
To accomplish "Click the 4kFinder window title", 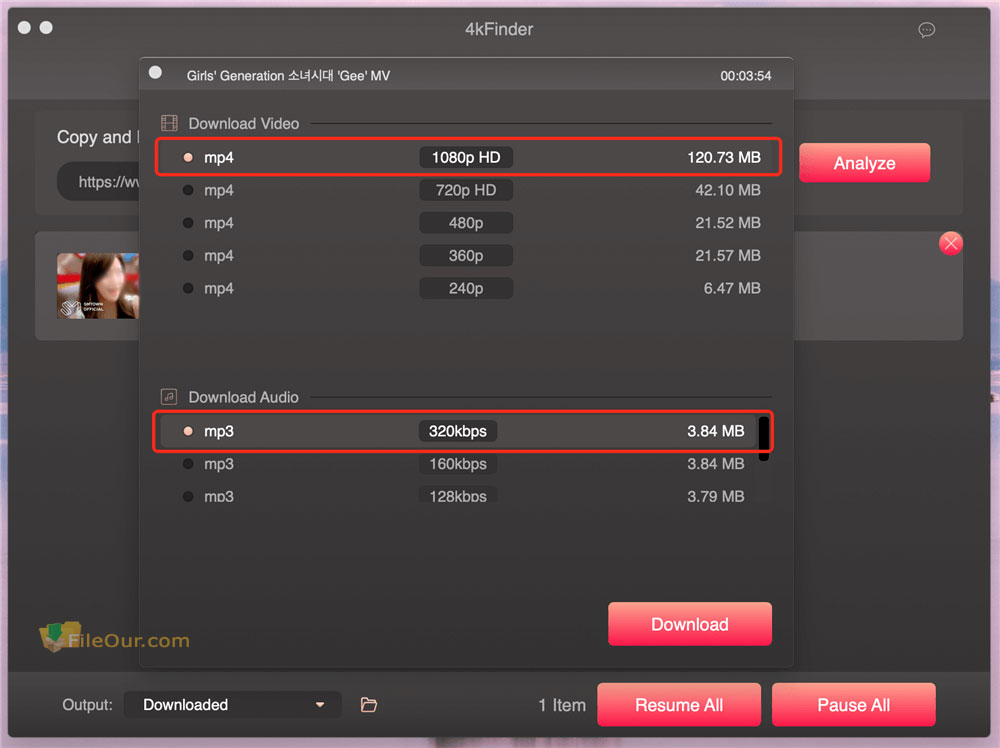I will [x=499, y=29].
